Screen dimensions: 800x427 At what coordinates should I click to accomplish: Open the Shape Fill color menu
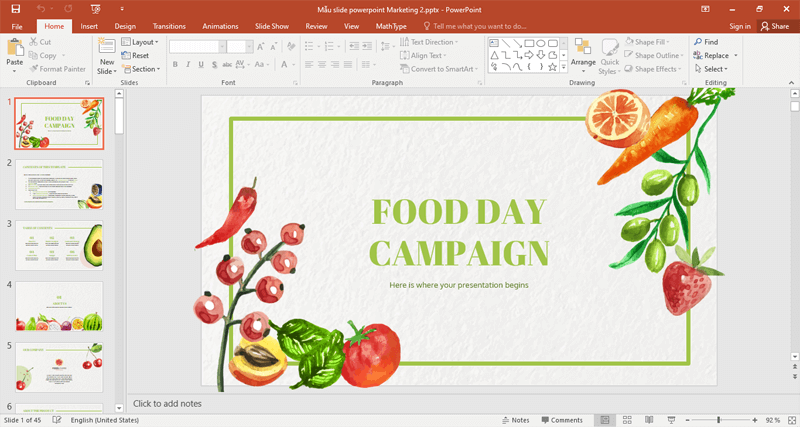[647, 42]
